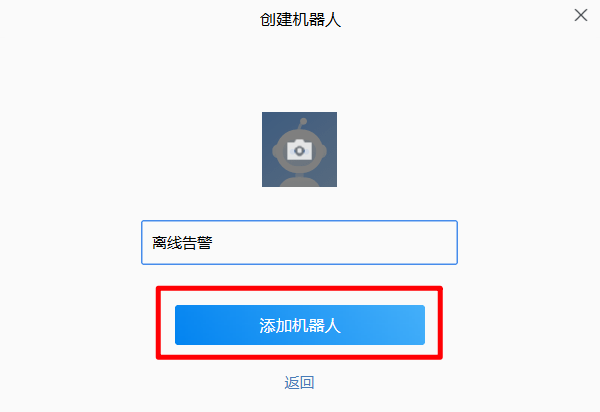Screen dimensions: 600x412
Task: Open avatar picker from the gray robot picture
Action: click(299, 149)
